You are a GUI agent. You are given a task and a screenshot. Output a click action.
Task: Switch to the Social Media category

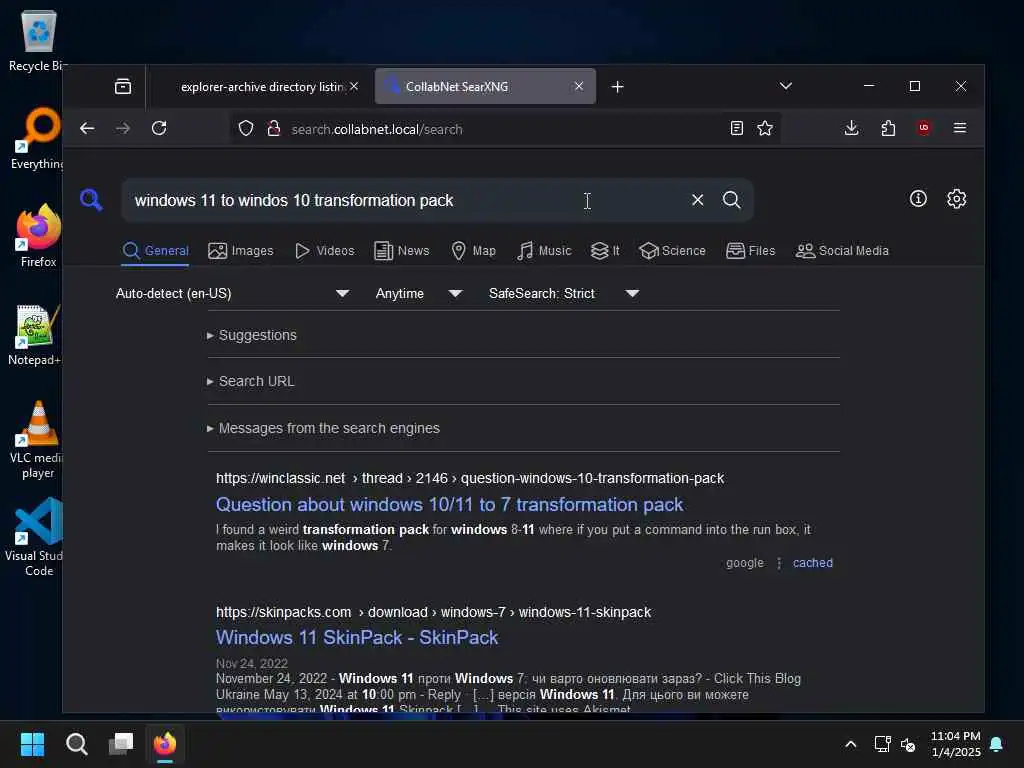(842, 251)
